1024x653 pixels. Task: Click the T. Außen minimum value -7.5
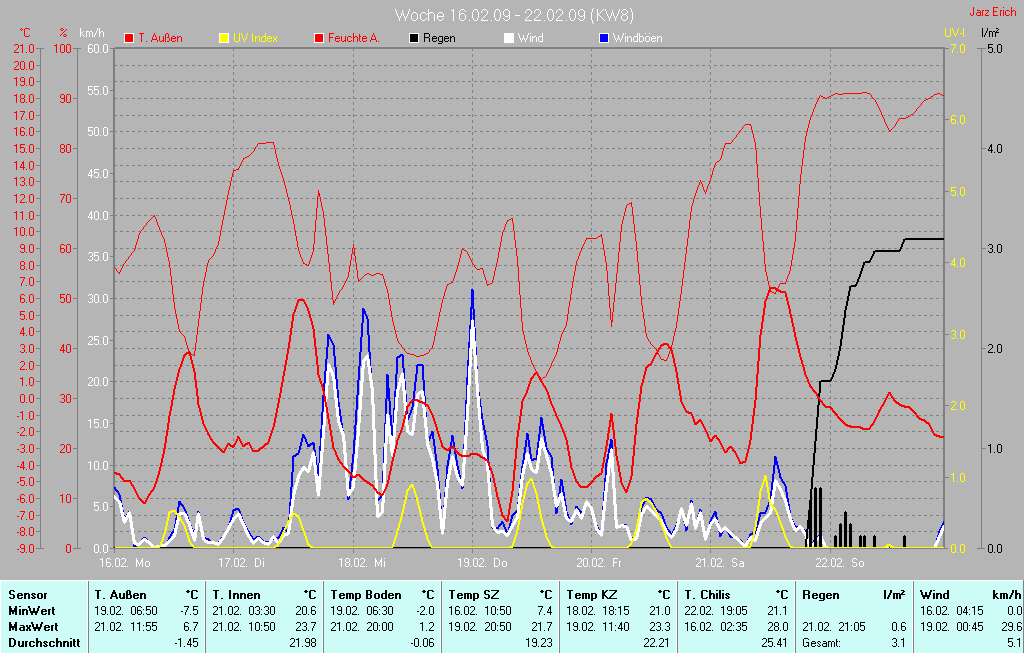pos(189,611)
